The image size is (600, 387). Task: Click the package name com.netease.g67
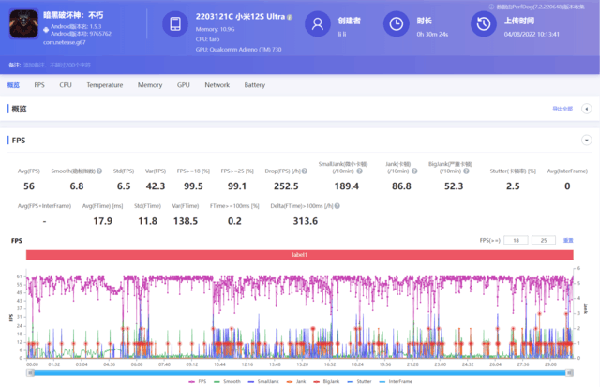point(64,42)
